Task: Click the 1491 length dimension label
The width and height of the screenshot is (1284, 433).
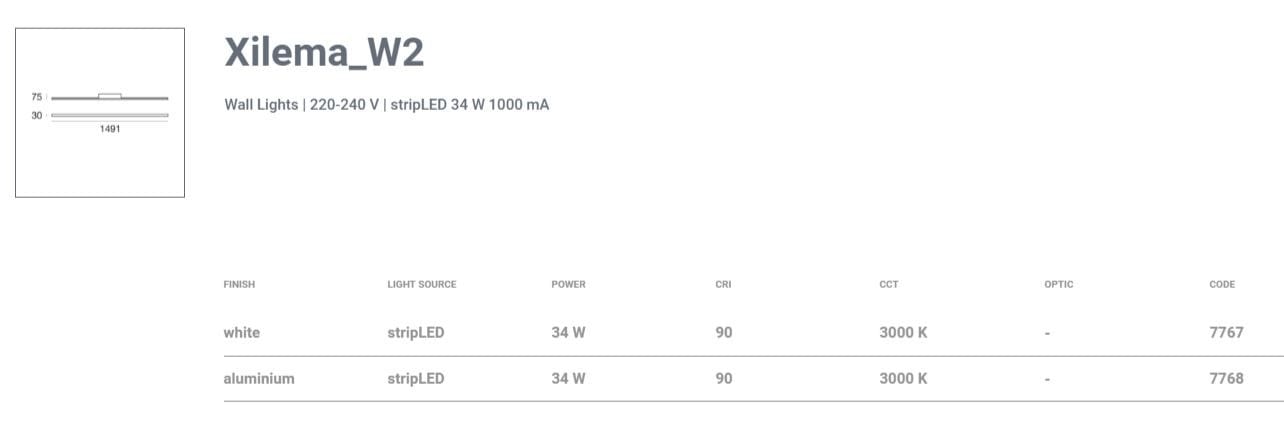Action: (110, 129)
